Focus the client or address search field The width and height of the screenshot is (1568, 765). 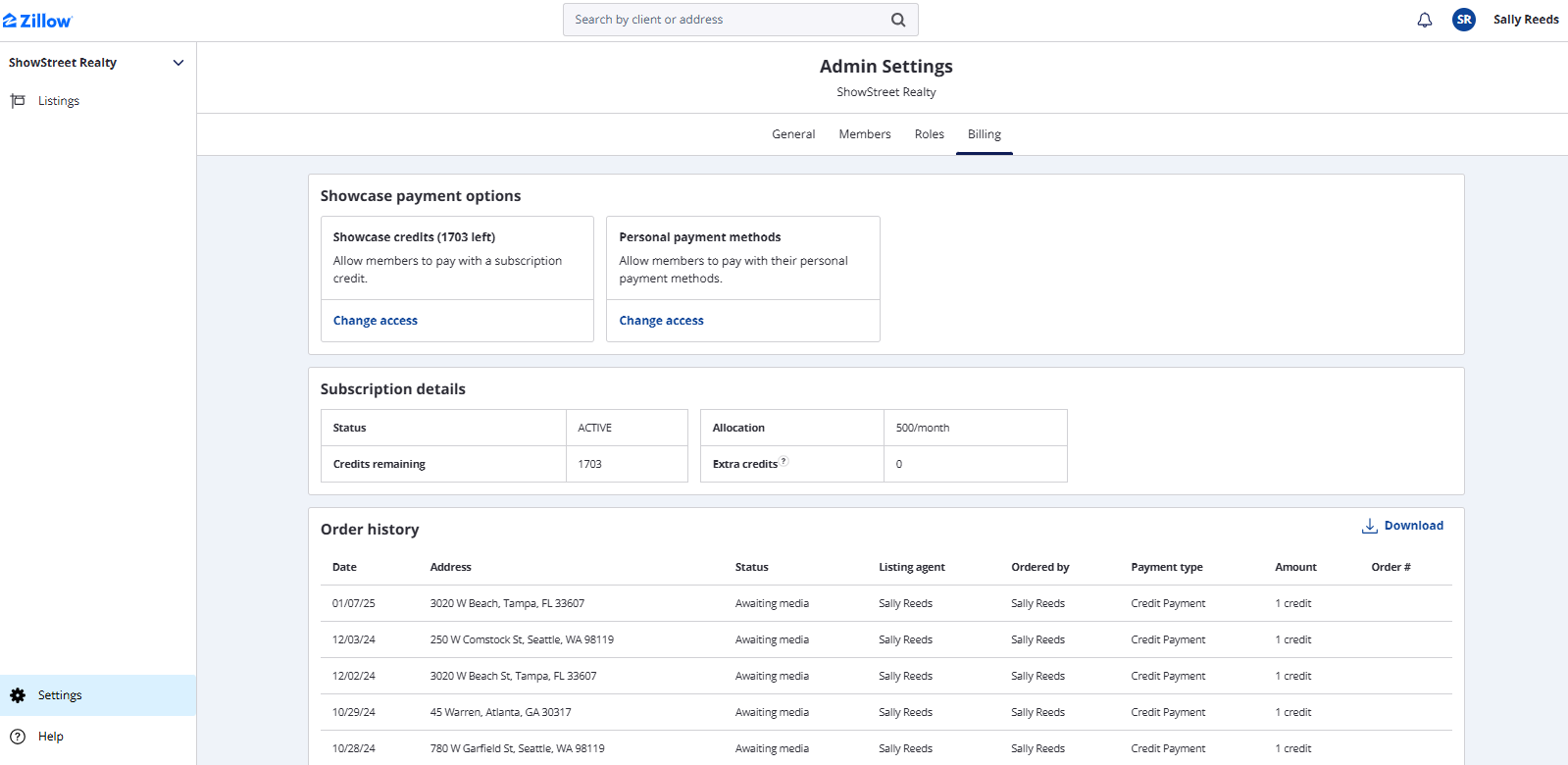tap(726, 20)
